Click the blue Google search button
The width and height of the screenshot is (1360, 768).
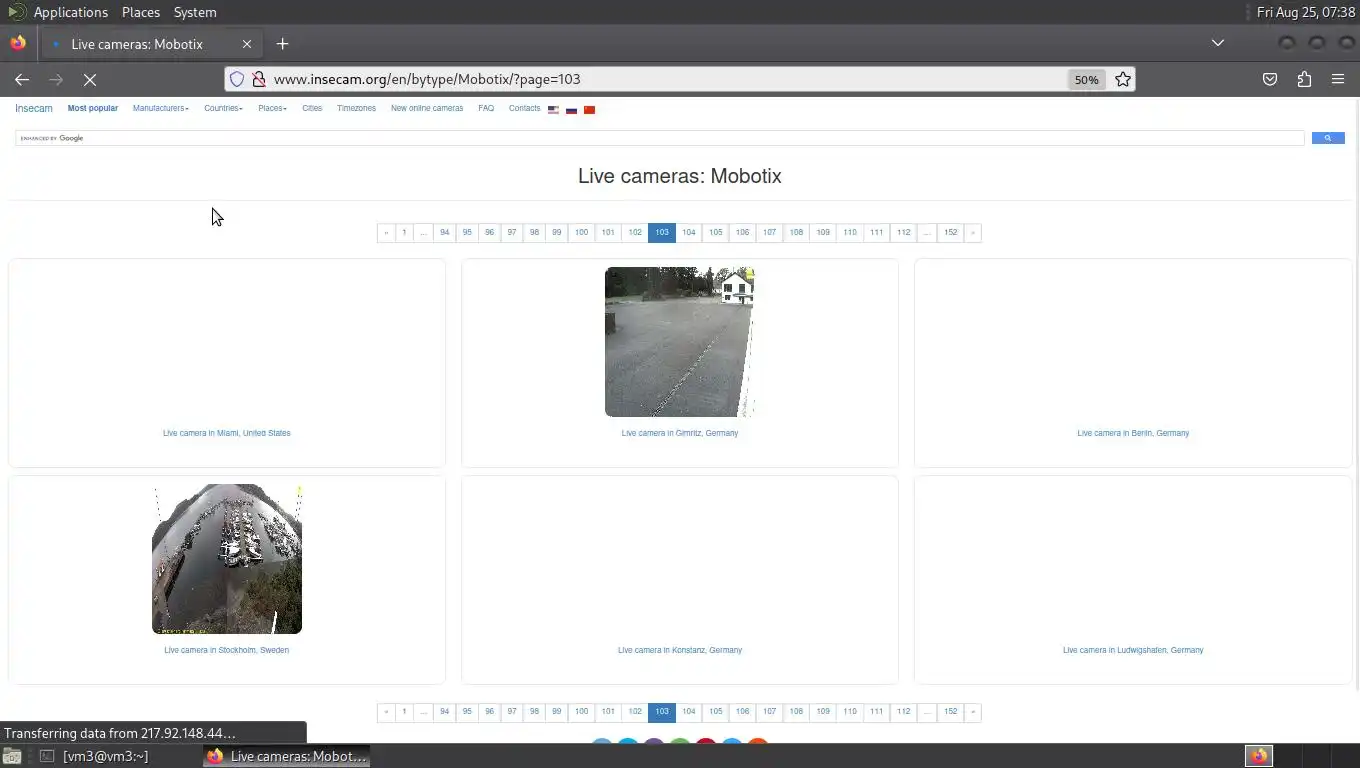pos(1328,138)
